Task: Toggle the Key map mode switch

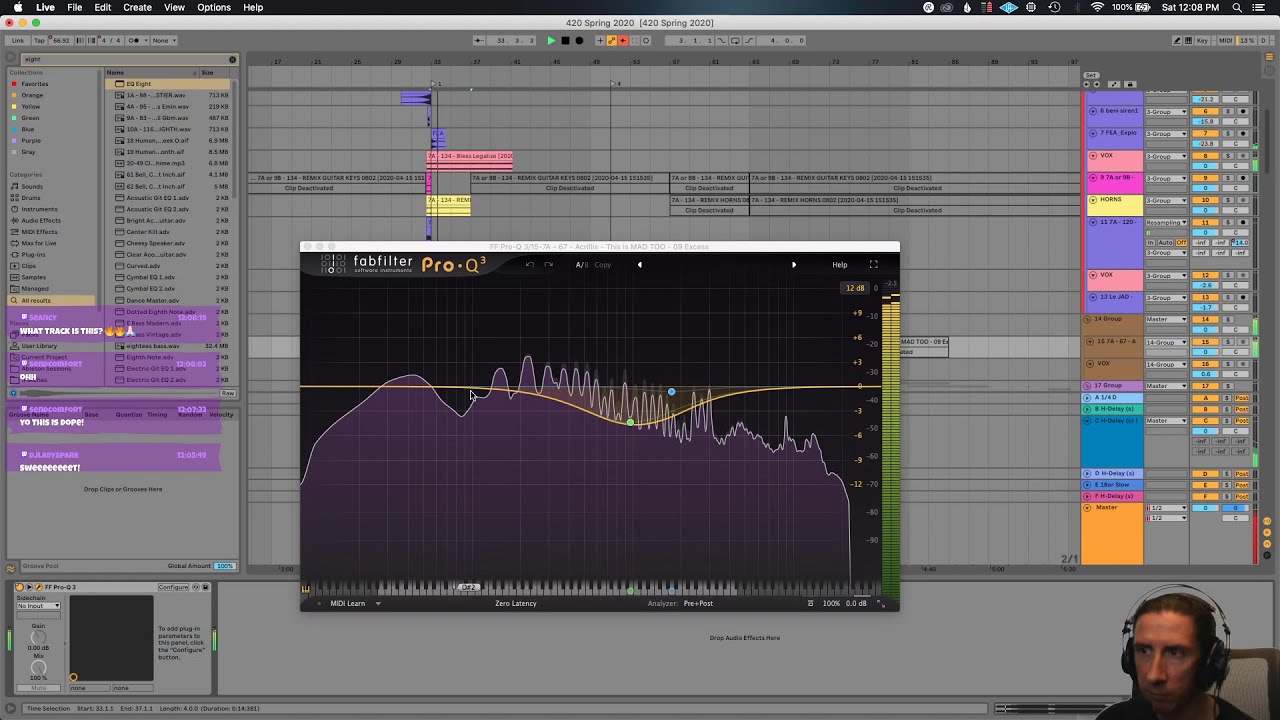Action: coord(1202,41)
